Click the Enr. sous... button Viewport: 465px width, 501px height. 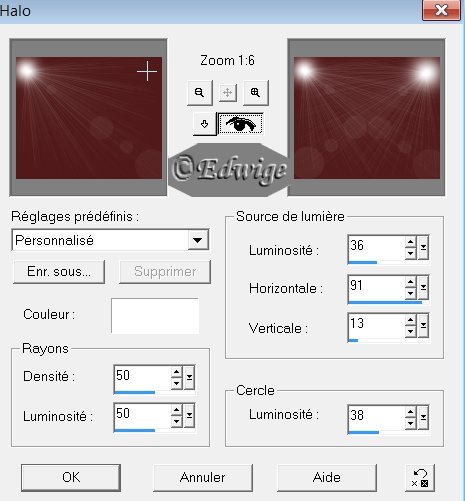point(59,272)
